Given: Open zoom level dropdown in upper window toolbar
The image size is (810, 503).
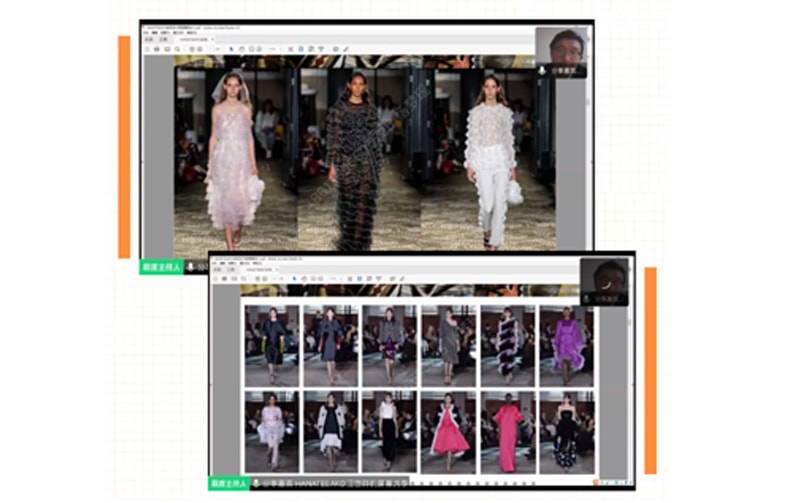Looking at the screenshot, I should pyautogui.click(x=274, y=49).
